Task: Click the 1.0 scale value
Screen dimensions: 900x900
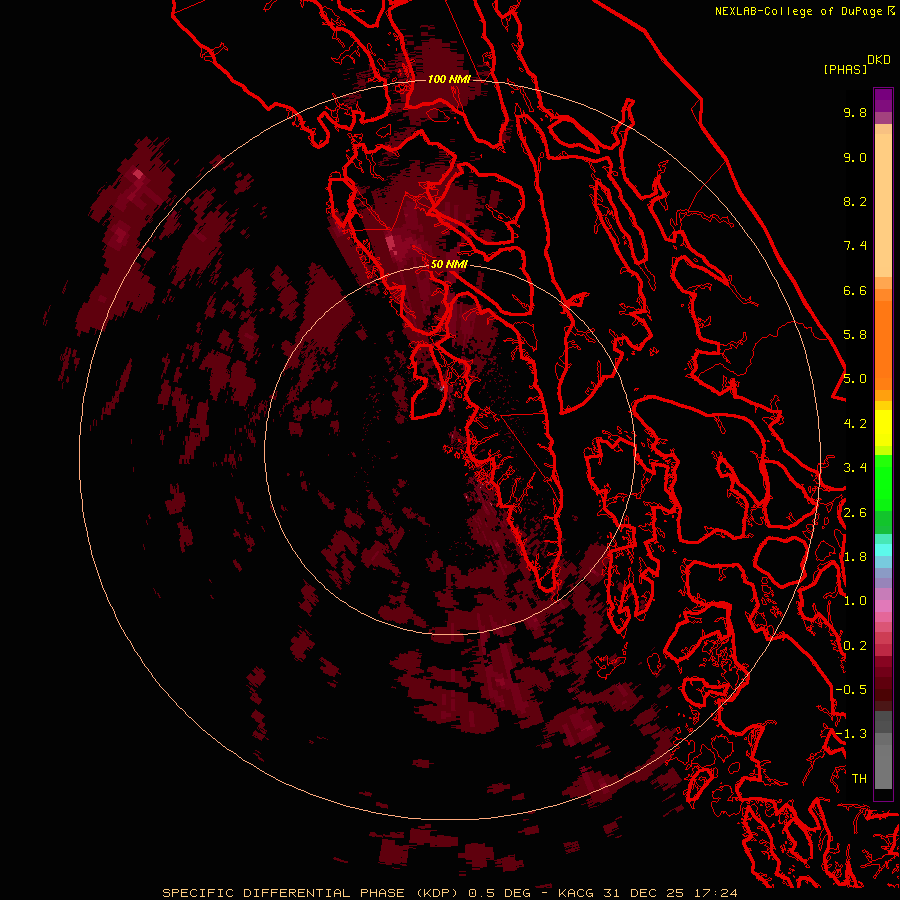Action: 855,601
